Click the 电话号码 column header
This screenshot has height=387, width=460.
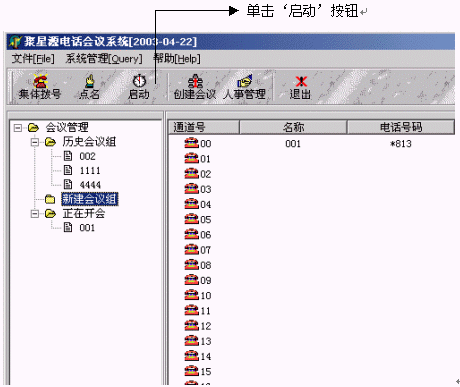tap(401, 127)
